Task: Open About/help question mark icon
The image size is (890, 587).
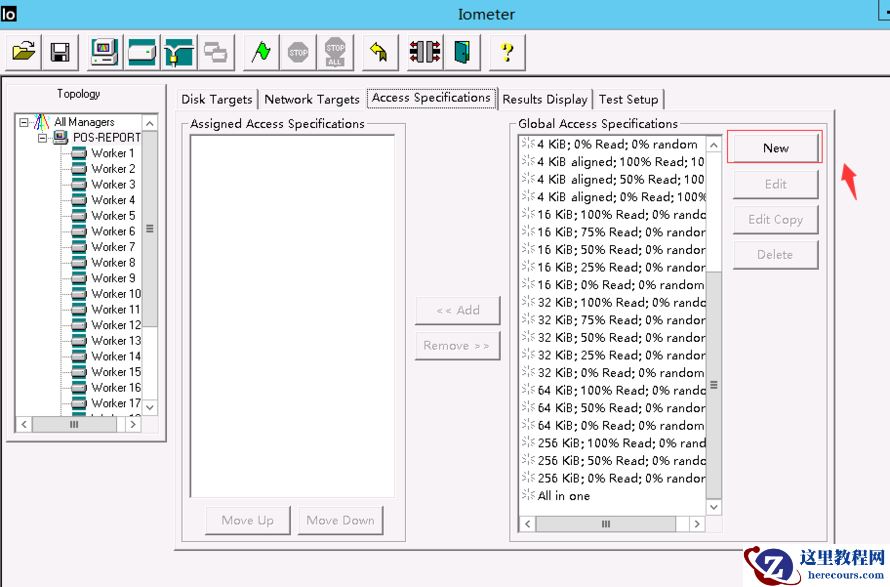Action: tap(507, 52)
